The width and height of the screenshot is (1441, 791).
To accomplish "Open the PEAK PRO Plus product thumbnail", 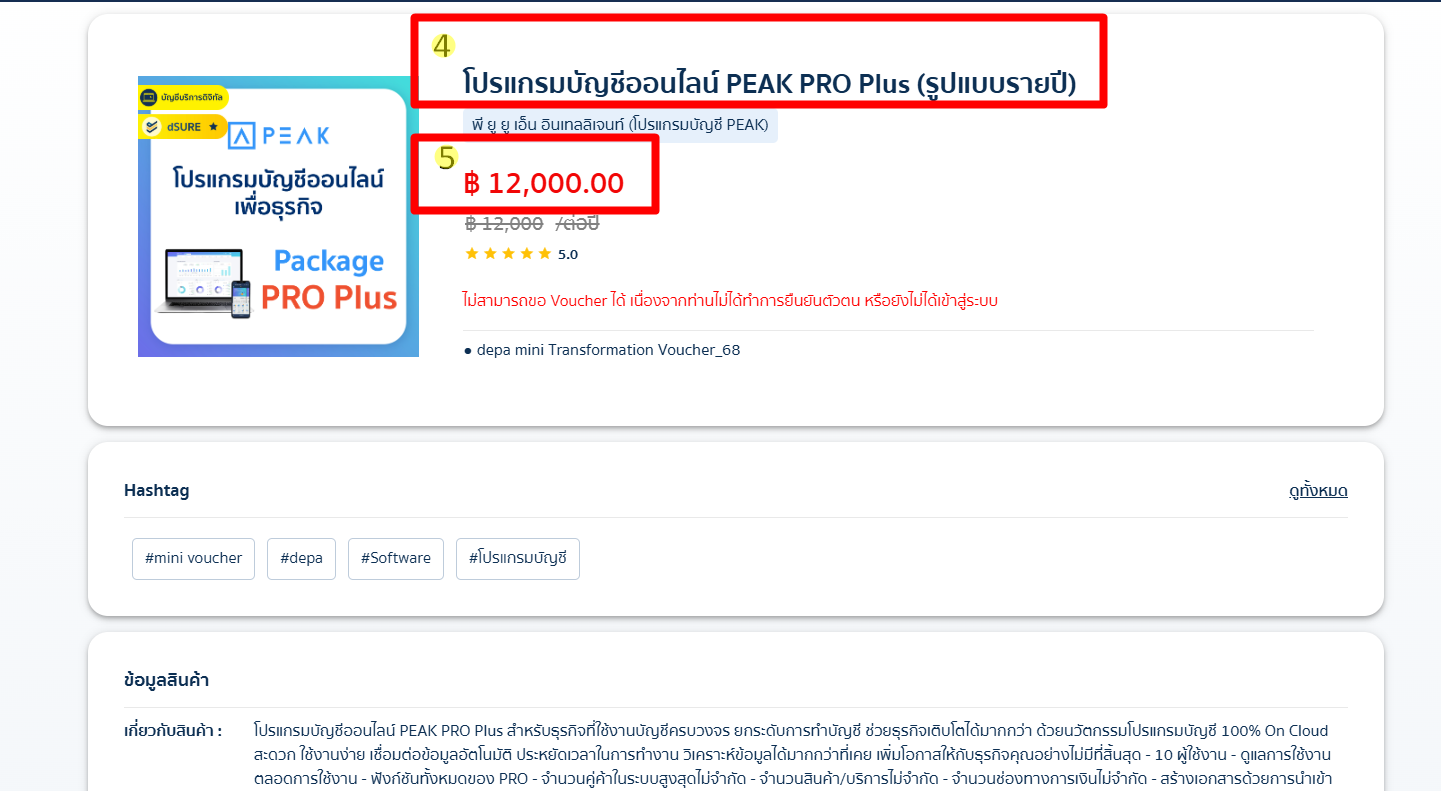I will click(x=278, y=216).
